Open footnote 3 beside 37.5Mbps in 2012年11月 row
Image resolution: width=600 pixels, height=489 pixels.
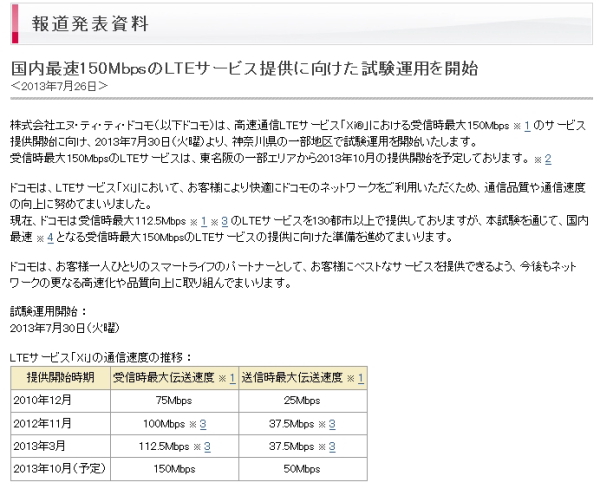coord(331,423)
